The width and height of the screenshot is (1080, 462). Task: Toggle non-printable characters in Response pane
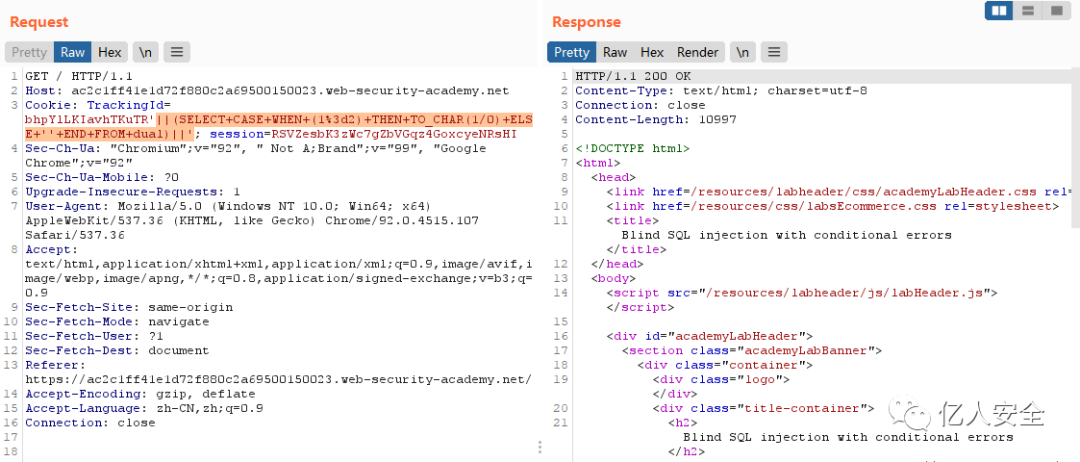click(742, 52)
